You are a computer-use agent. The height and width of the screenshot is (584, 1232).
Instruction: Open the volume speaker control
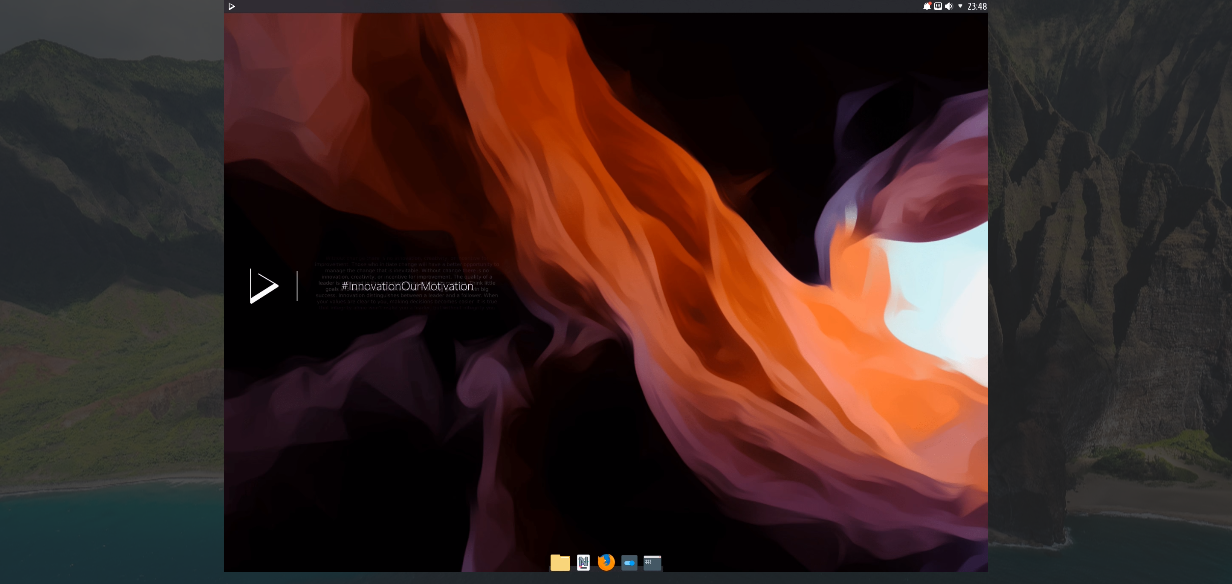click(x=949, y=6)
